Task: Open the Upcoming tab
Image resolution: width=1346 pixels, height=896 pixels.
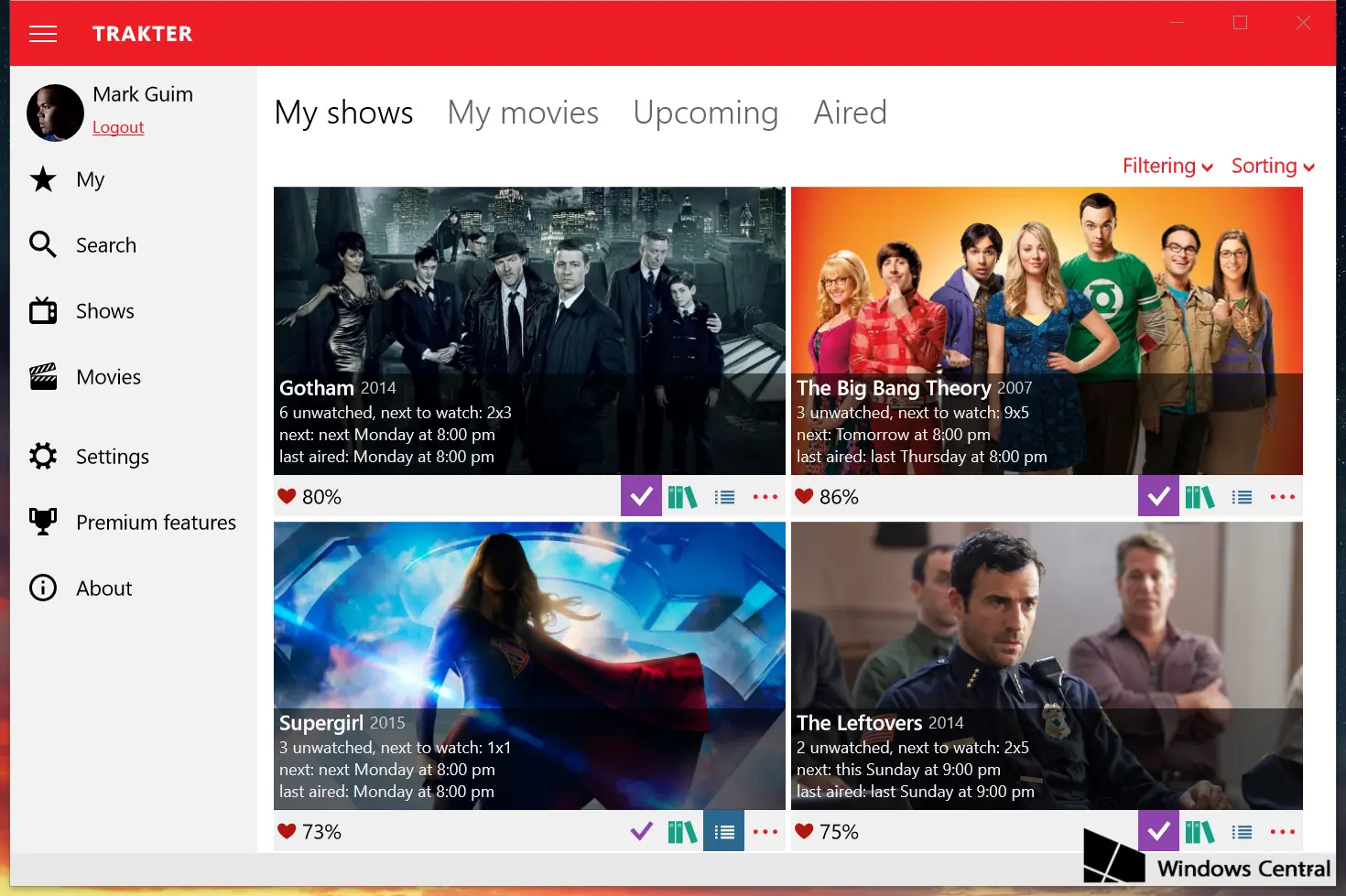Action: [x=706, y=113]
